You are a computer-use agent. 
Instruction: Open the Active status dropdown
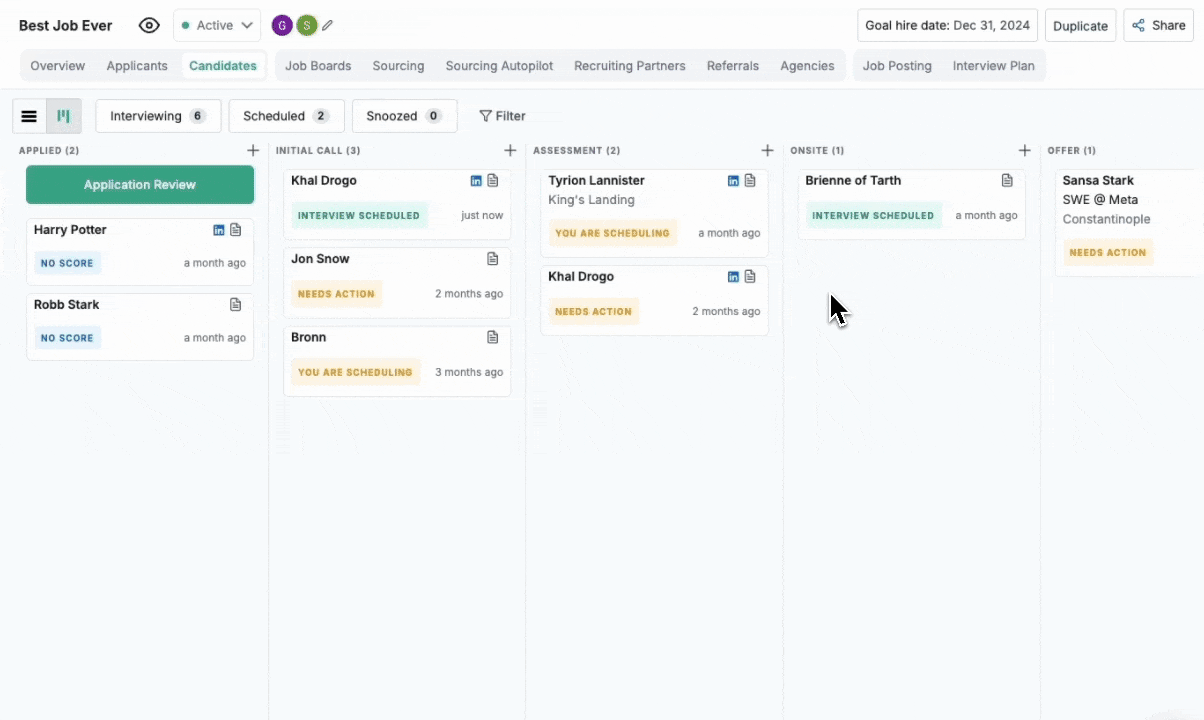217,26
